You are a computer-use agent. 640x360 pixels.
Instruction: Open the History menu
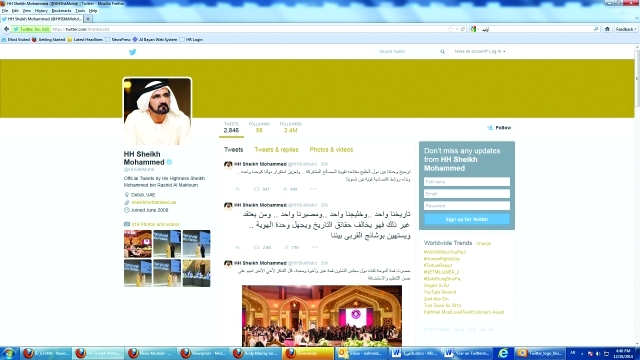41,11
